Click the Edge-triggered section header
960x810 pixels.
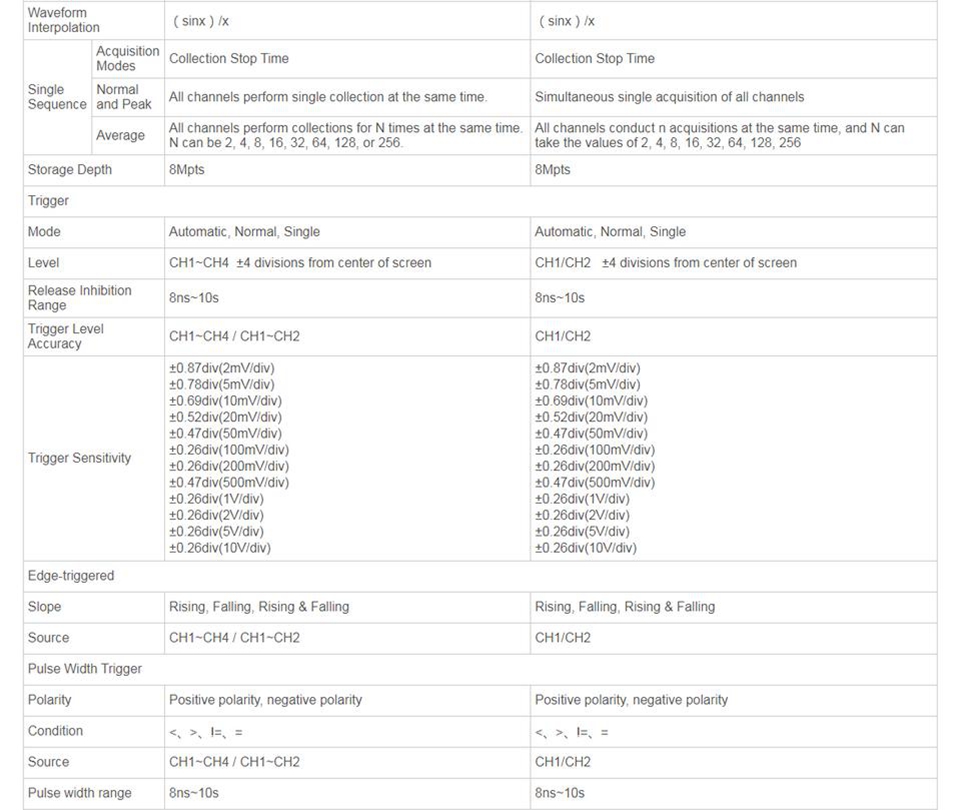71,575
